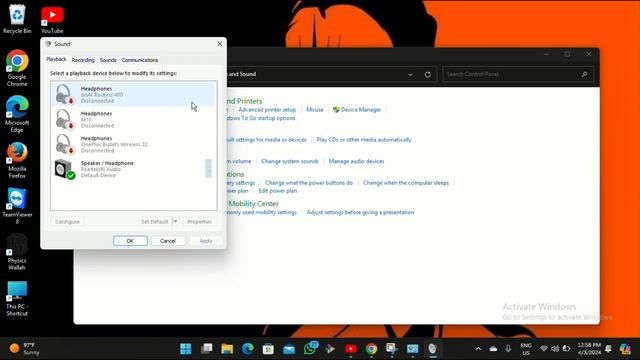Click the Apply button

click(x=206, y=241)
